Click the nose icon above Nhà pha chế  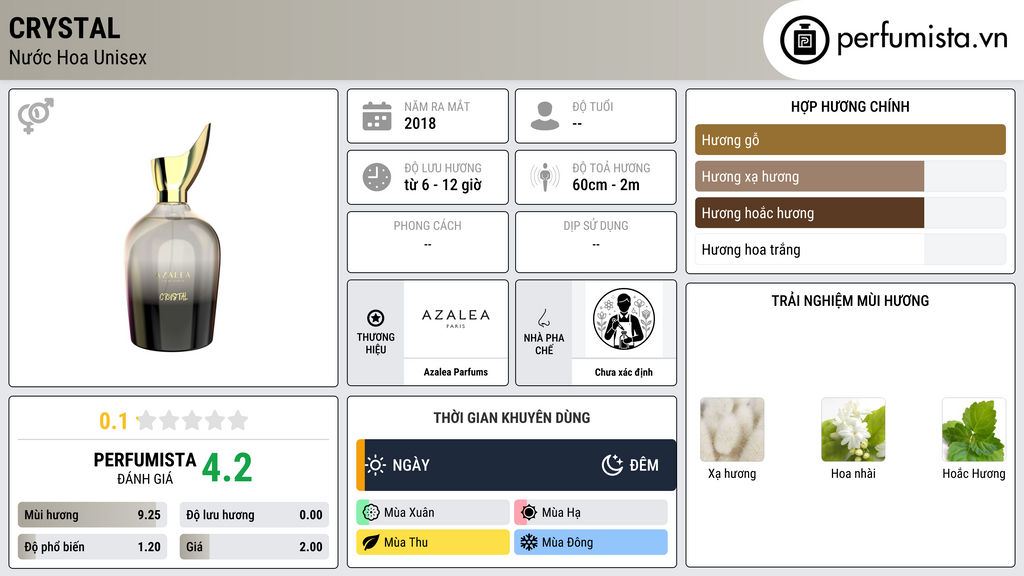[543, 319]
